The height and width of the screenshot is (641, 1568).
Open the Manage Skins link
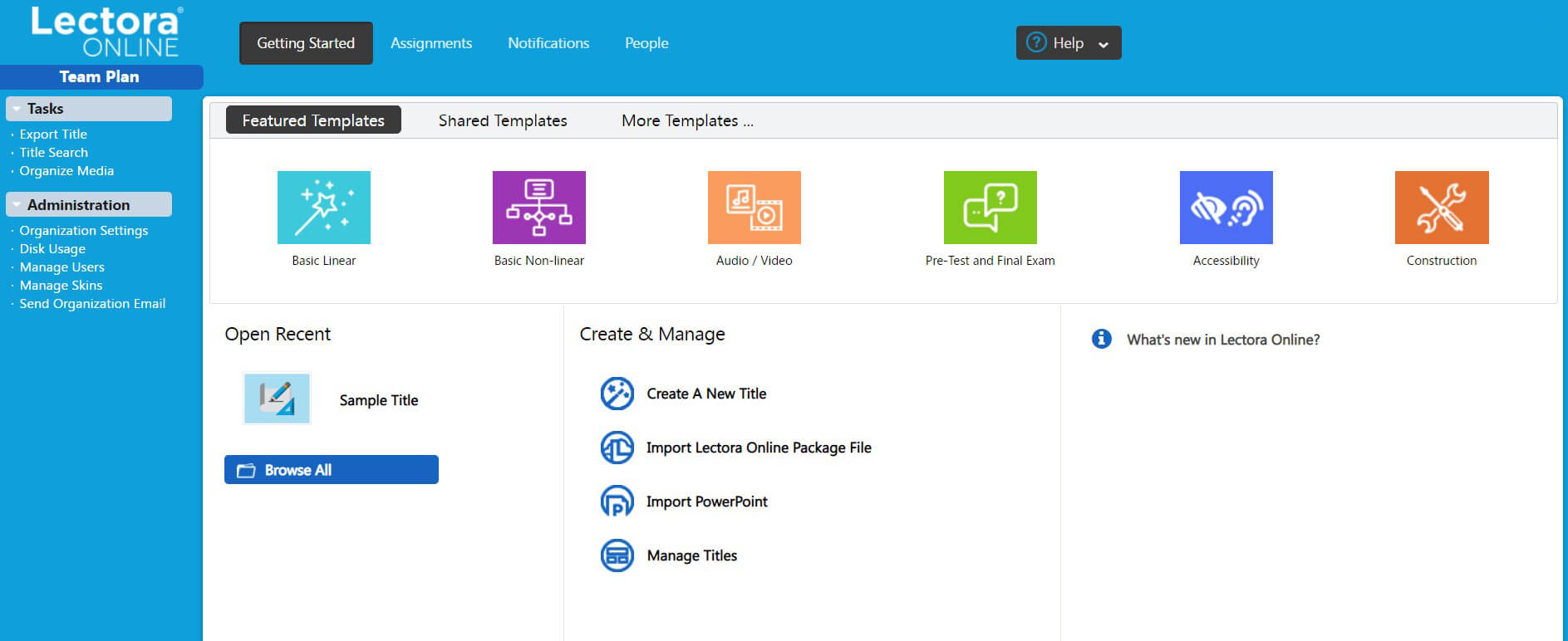[x=61, y=285]
